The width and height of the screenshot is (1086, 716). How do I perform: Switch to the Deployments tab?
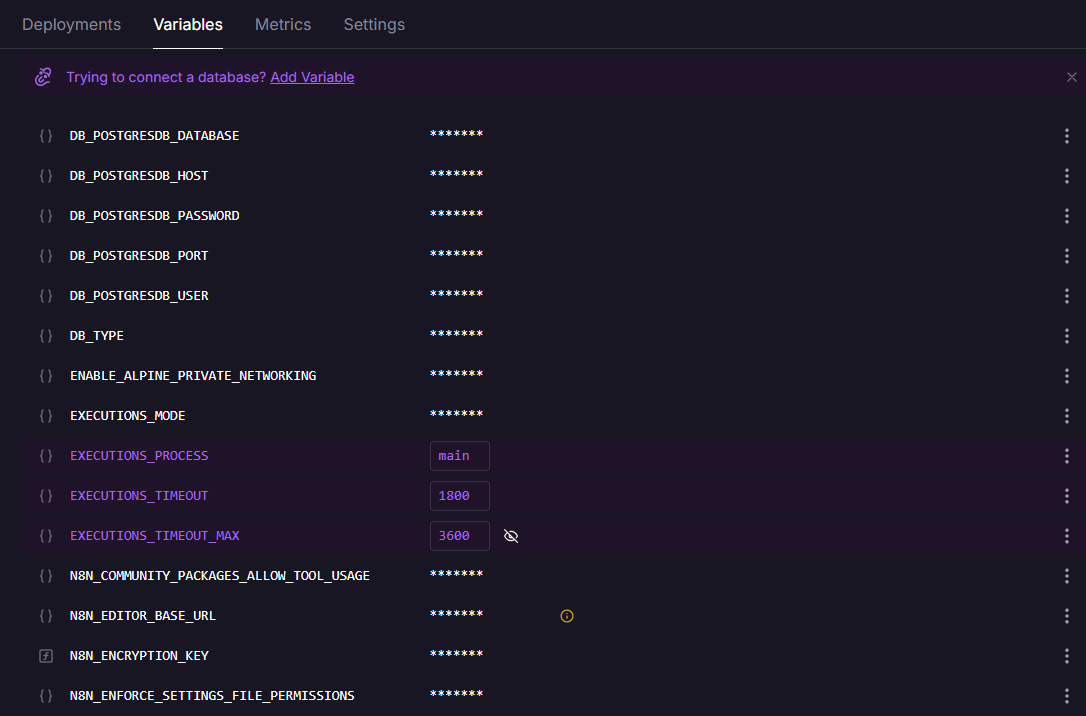pyautogui.click(x=71, y=24)
